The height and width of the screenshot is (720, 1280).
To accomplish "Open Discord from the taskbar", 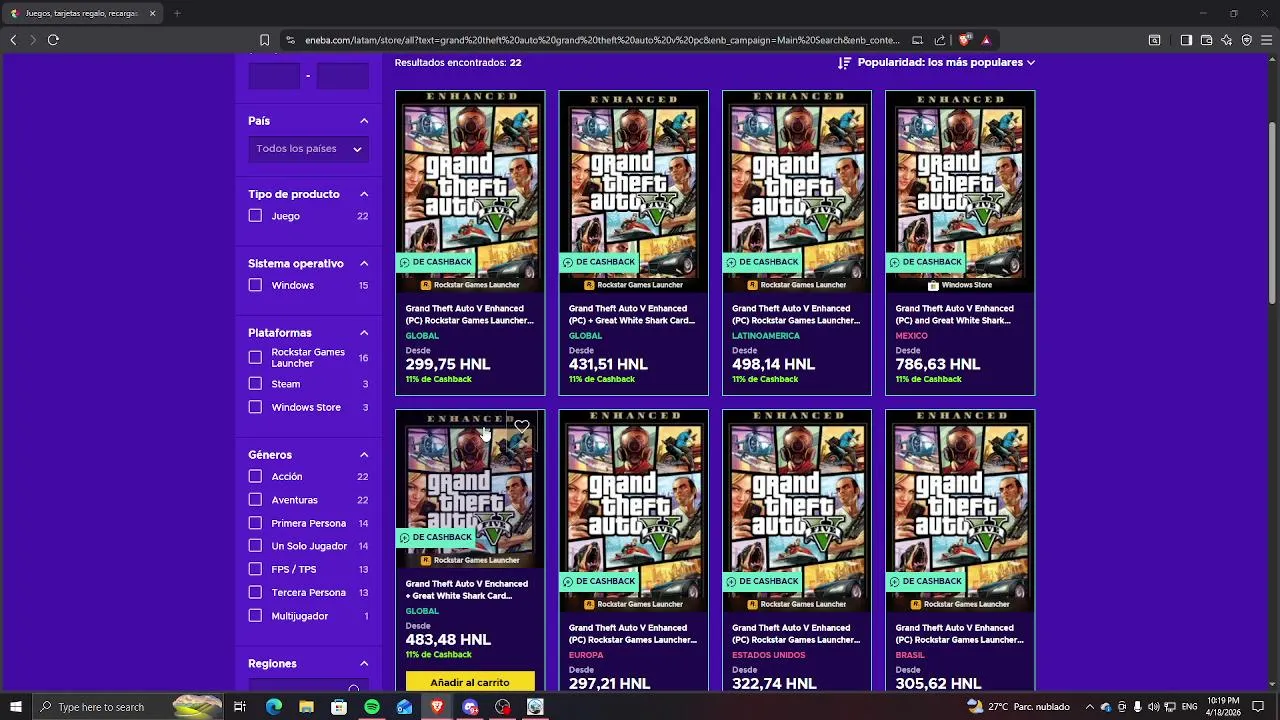I will pyautogui.click(x=470, y=707).
